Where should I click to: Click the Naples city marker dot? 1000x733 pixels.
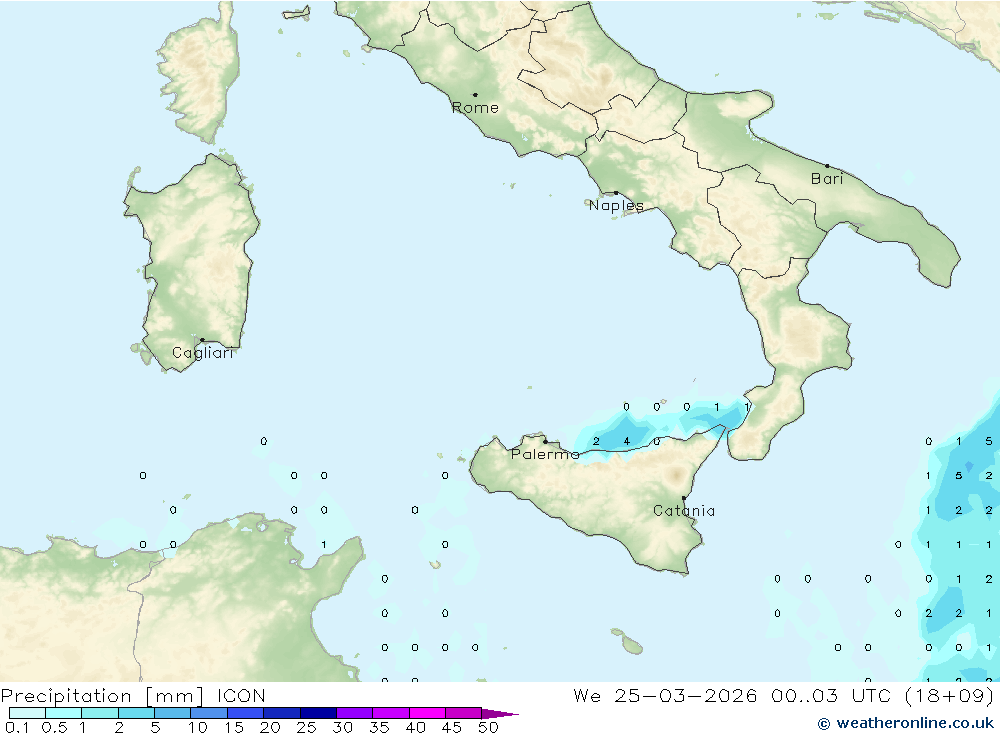616,193
